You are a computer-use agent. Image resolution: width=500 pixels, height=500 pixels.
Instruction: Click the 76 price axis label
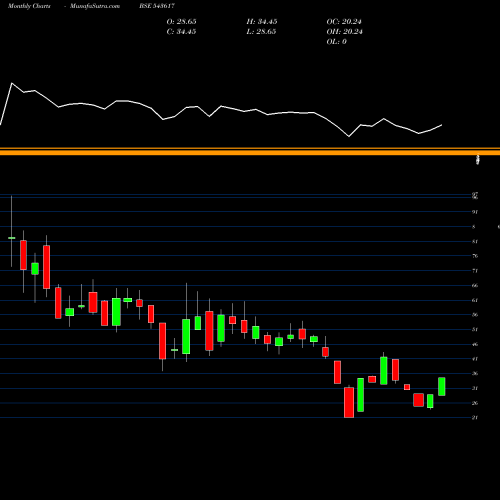[475, 256]
